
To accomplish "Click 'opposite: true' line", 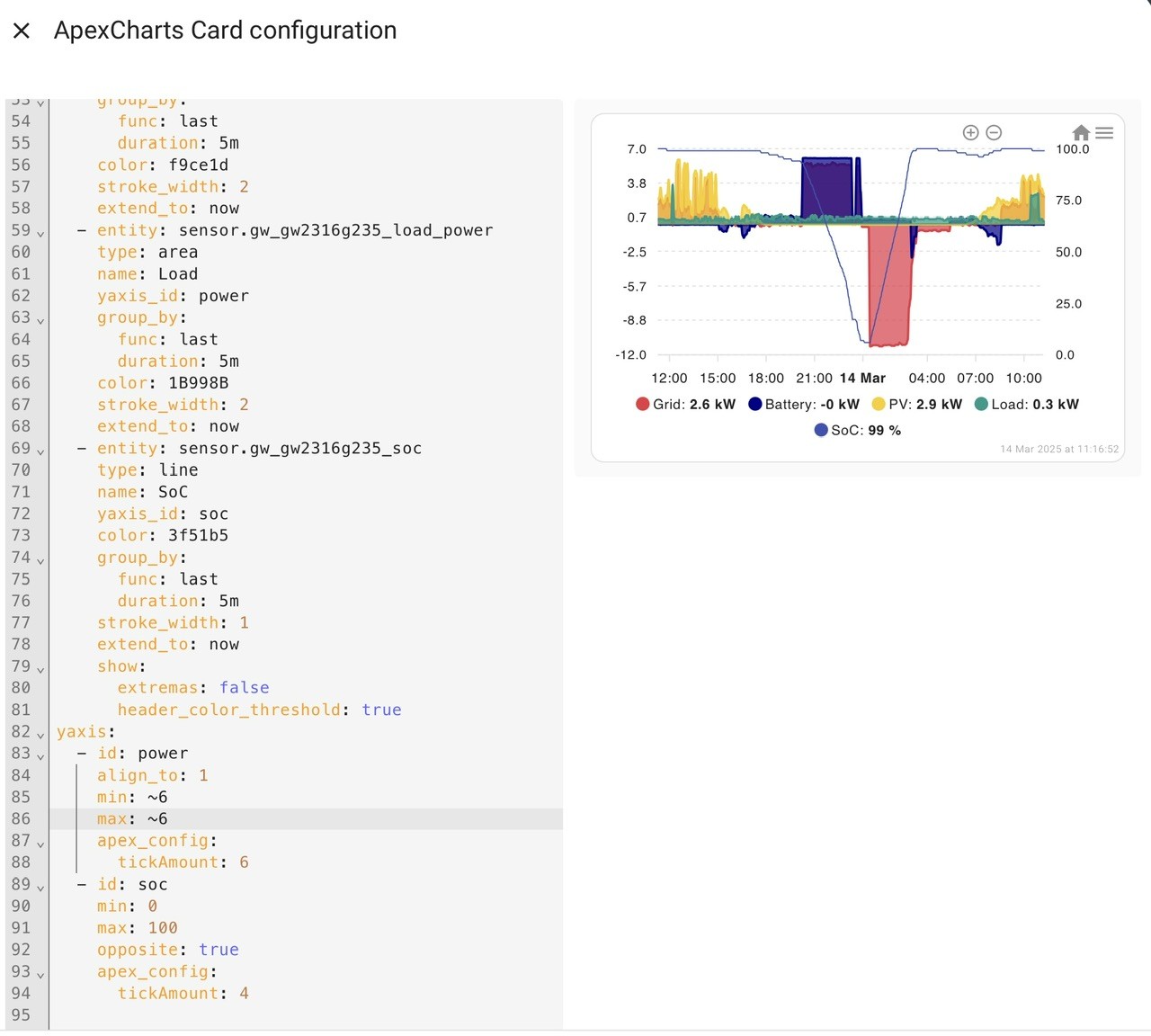I will (168, 950).
